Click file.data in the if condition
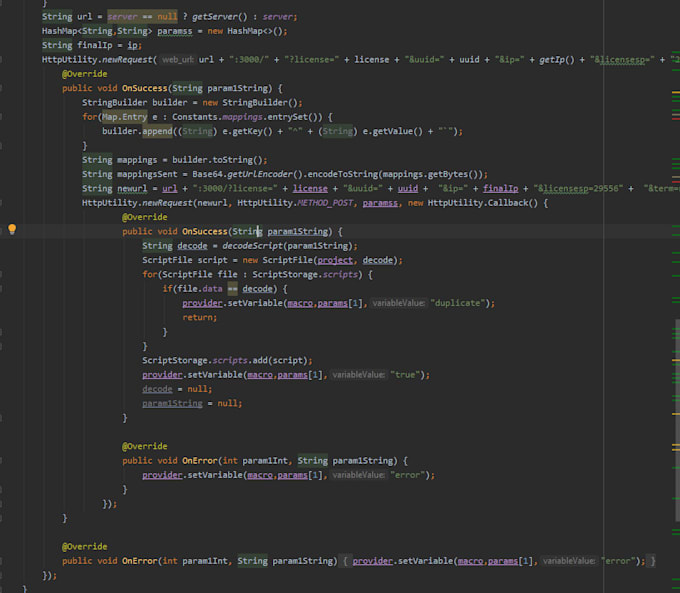Image resolution: width=680 pixels, height=593 pixels. click(x=200, y=288)
